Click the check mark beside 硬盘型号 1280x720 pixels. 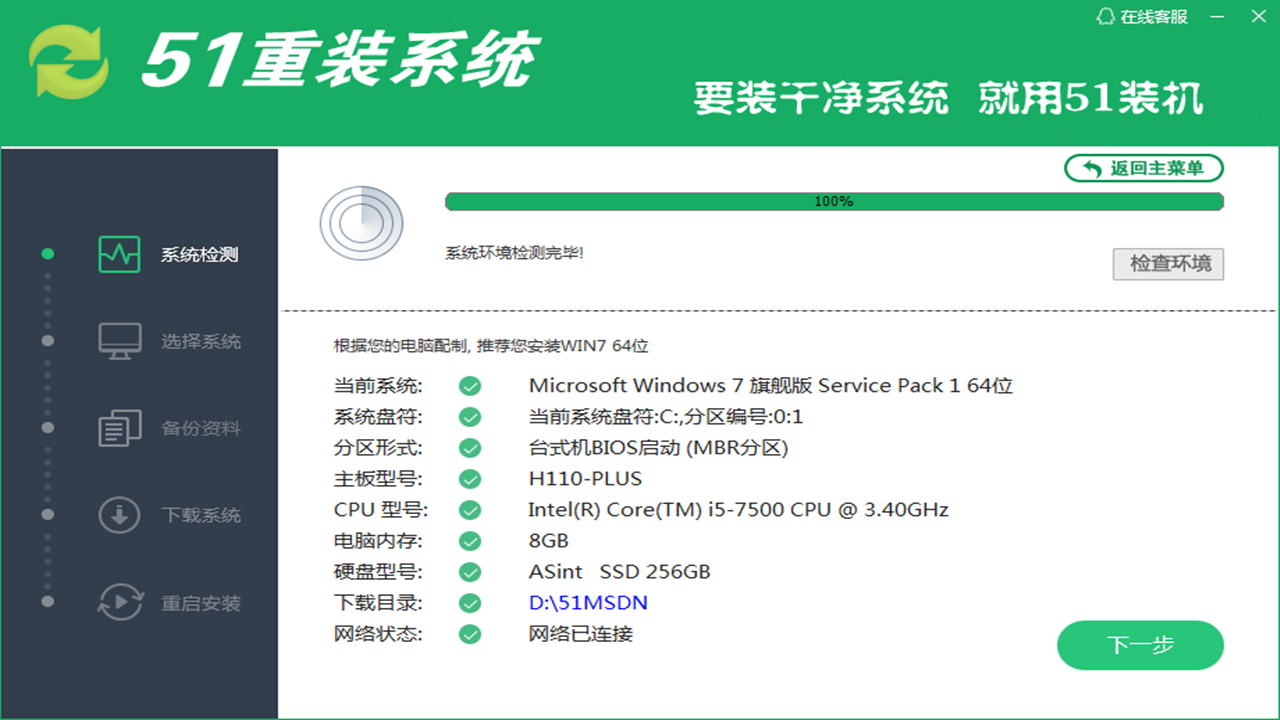pos(469,572)
